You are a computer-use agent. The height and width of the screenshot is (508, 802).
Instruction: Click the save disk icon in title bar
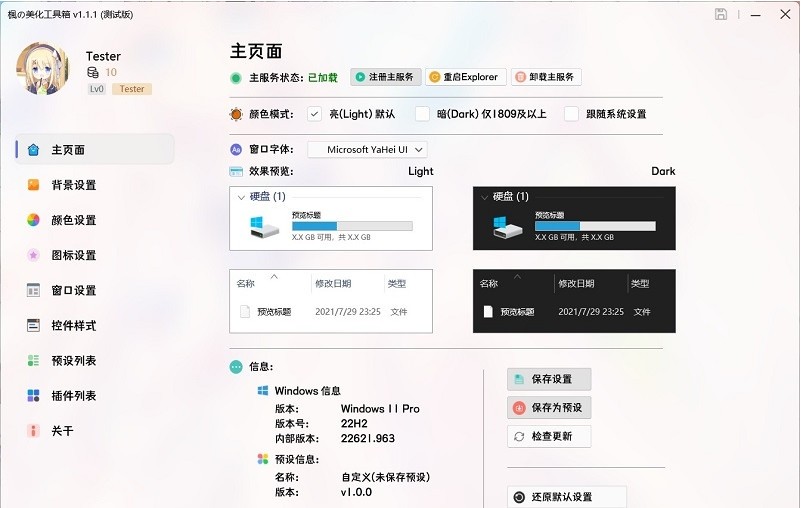(x=721, y=14)
